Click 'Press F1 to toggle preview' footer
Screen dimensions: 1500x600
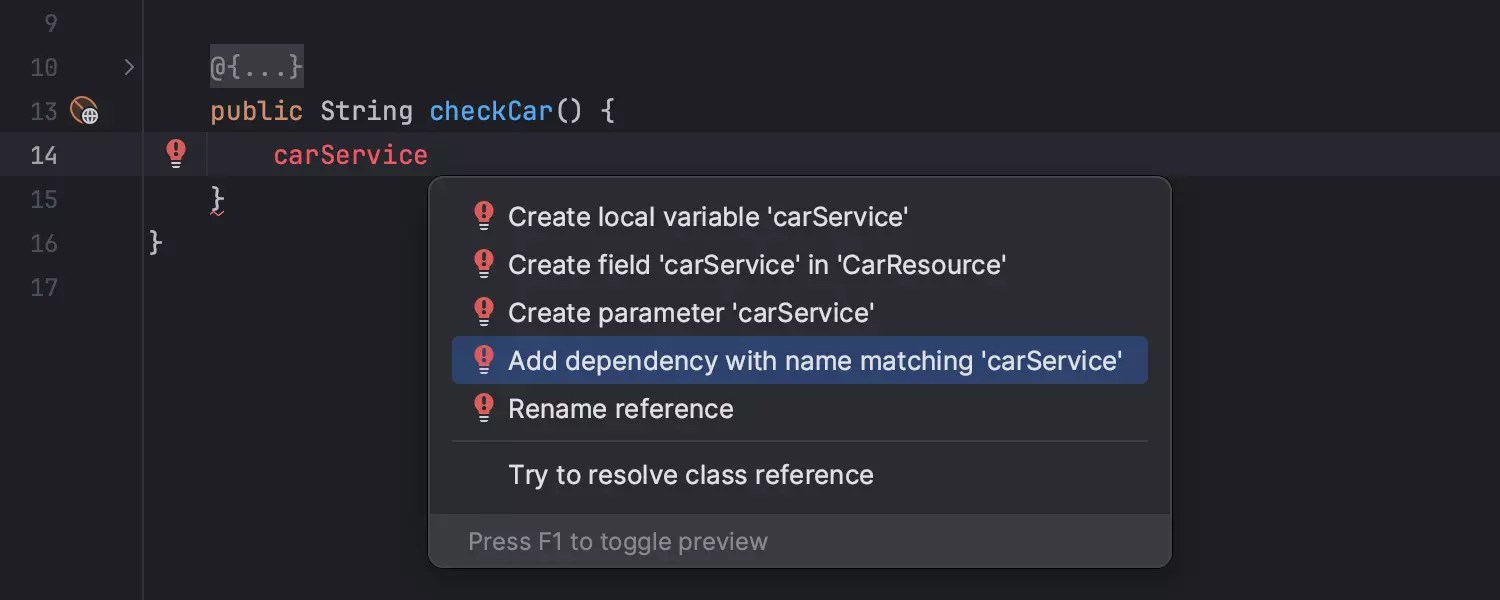(618, 541)
